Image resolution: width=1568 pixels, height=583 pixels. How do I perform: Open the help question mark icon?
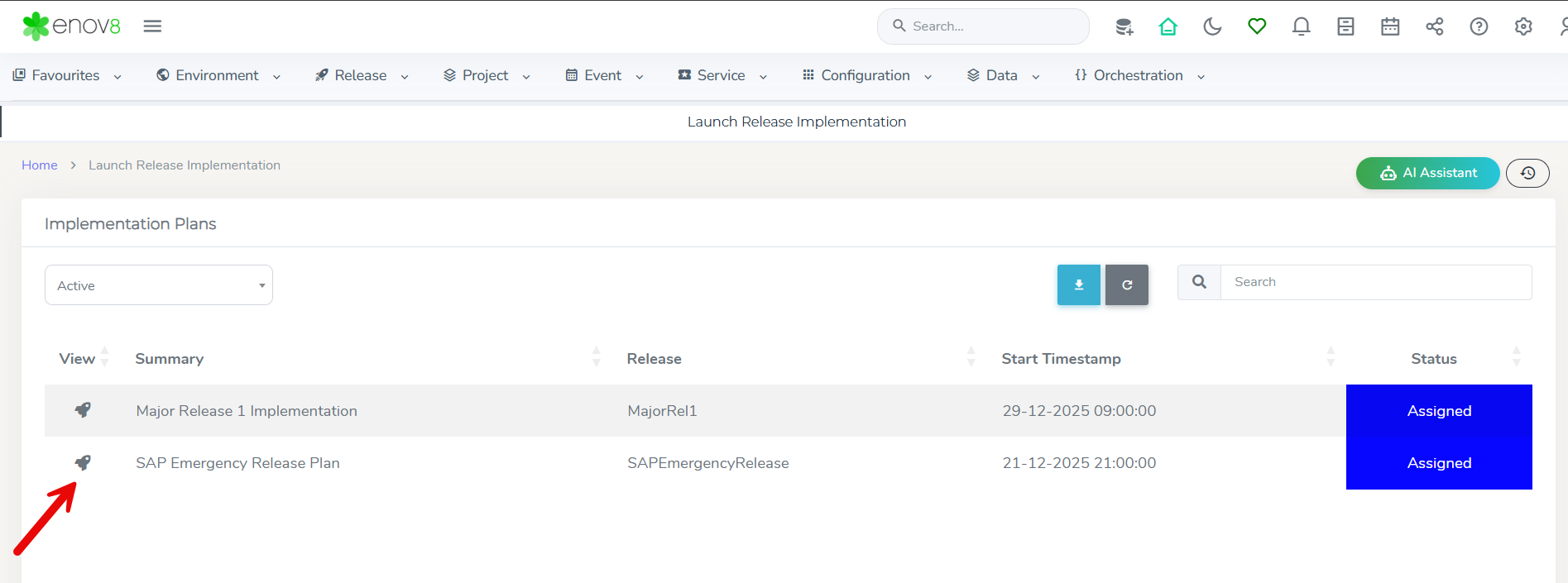[x=1479, y=26]
